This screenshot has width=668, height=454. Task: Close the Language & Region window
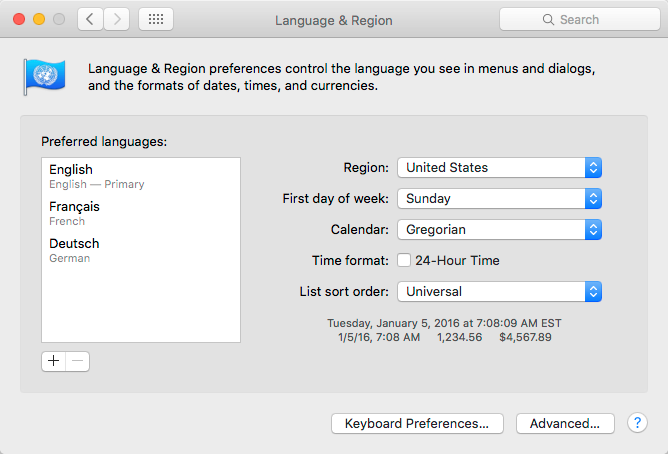coord(20,19)
